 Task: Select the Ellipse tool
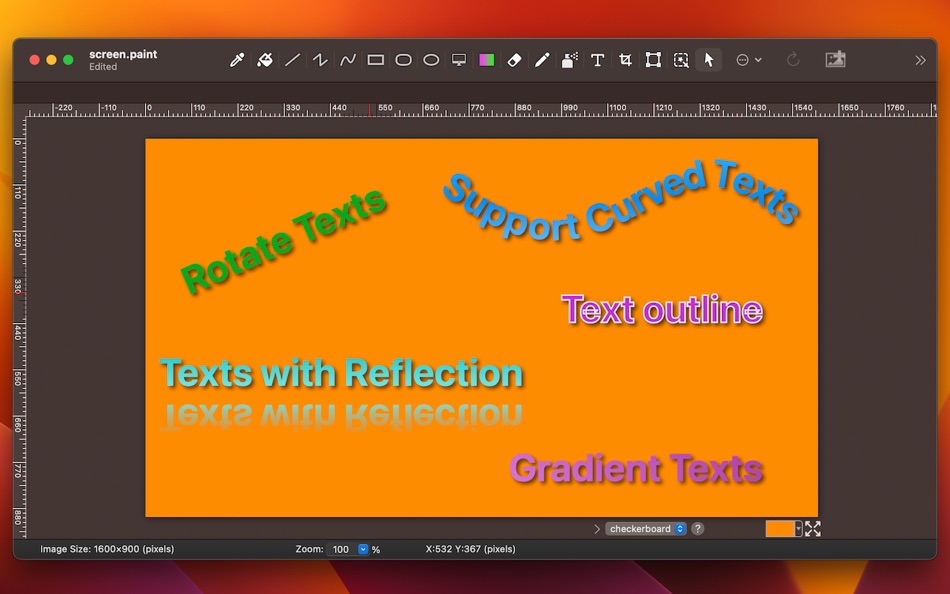[431, 60]
